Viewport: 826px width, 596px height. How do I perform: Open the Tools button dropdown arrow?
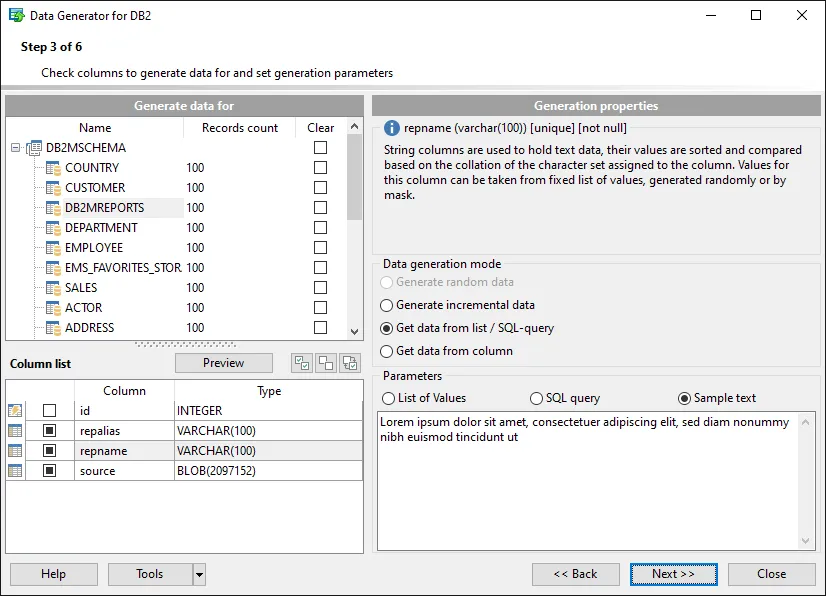click(x=199, y=574)
